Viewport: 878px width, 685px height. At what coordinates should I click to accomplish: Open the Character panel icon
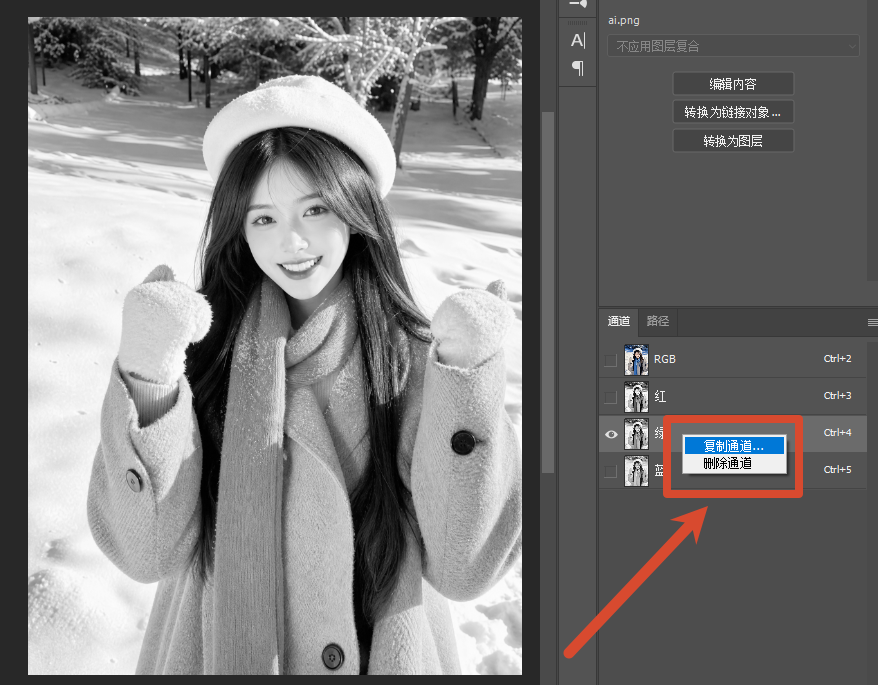click(578, 40)
